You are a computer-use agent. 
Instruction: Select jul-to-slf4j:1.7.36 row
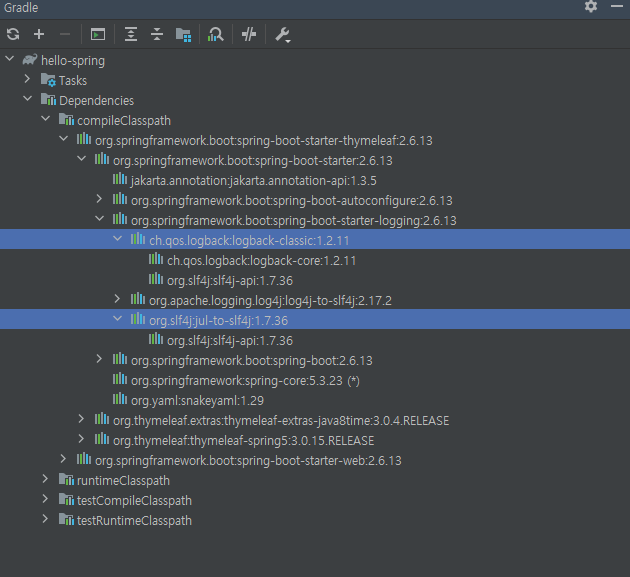click(x=315, y=319)
